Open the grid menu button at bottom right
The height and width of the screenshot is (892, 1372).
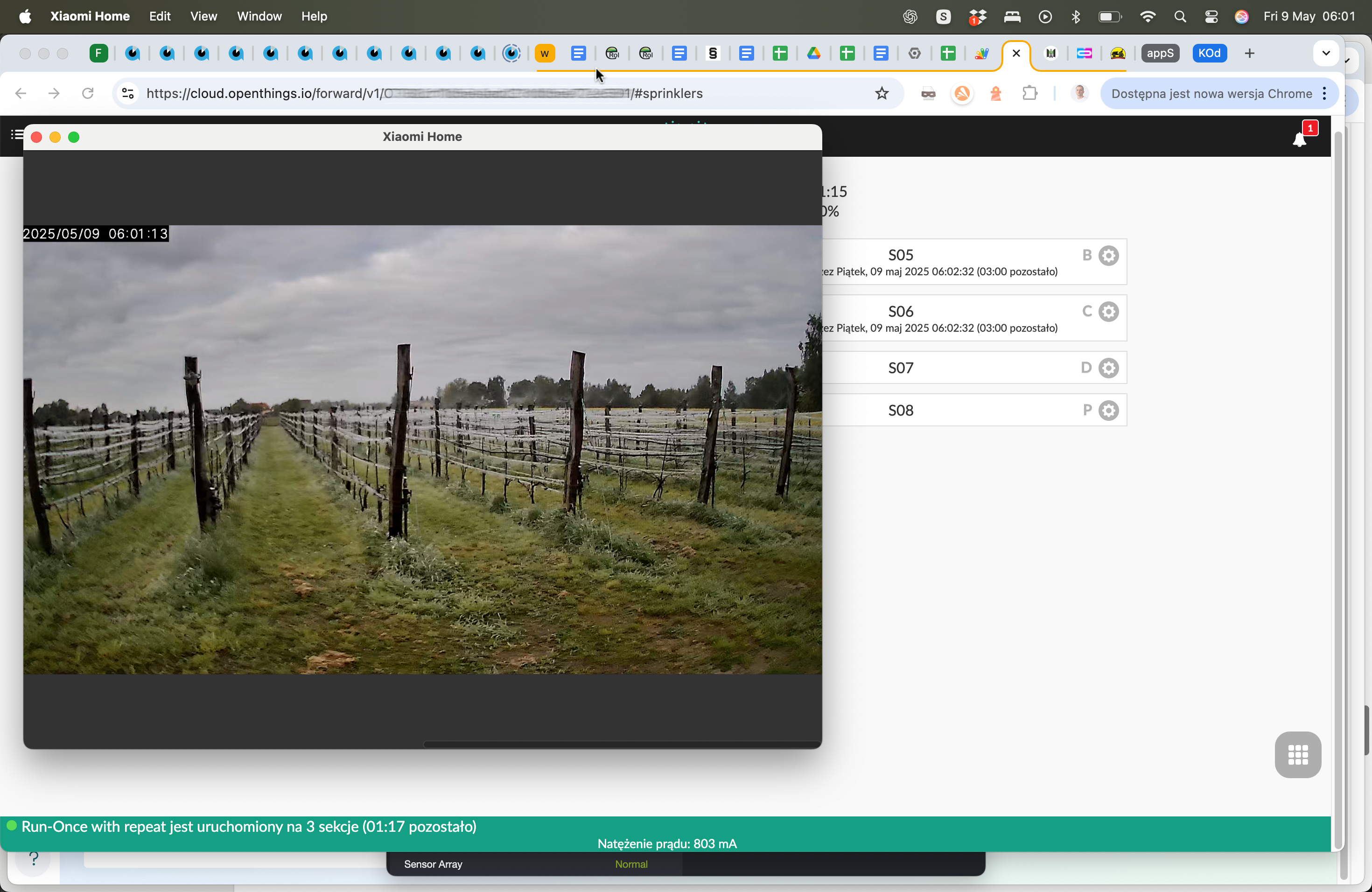(x=1298, y=754)
